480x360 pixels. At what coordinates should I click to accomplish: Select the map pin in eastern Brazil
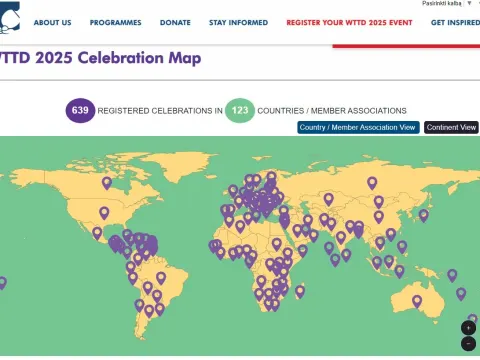tap(161, 278)
